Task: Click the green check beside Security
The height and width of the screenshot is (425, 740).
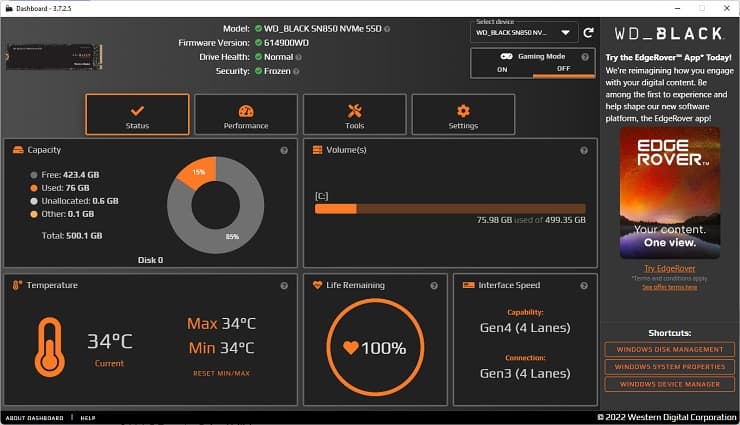Action: point(258,71)
